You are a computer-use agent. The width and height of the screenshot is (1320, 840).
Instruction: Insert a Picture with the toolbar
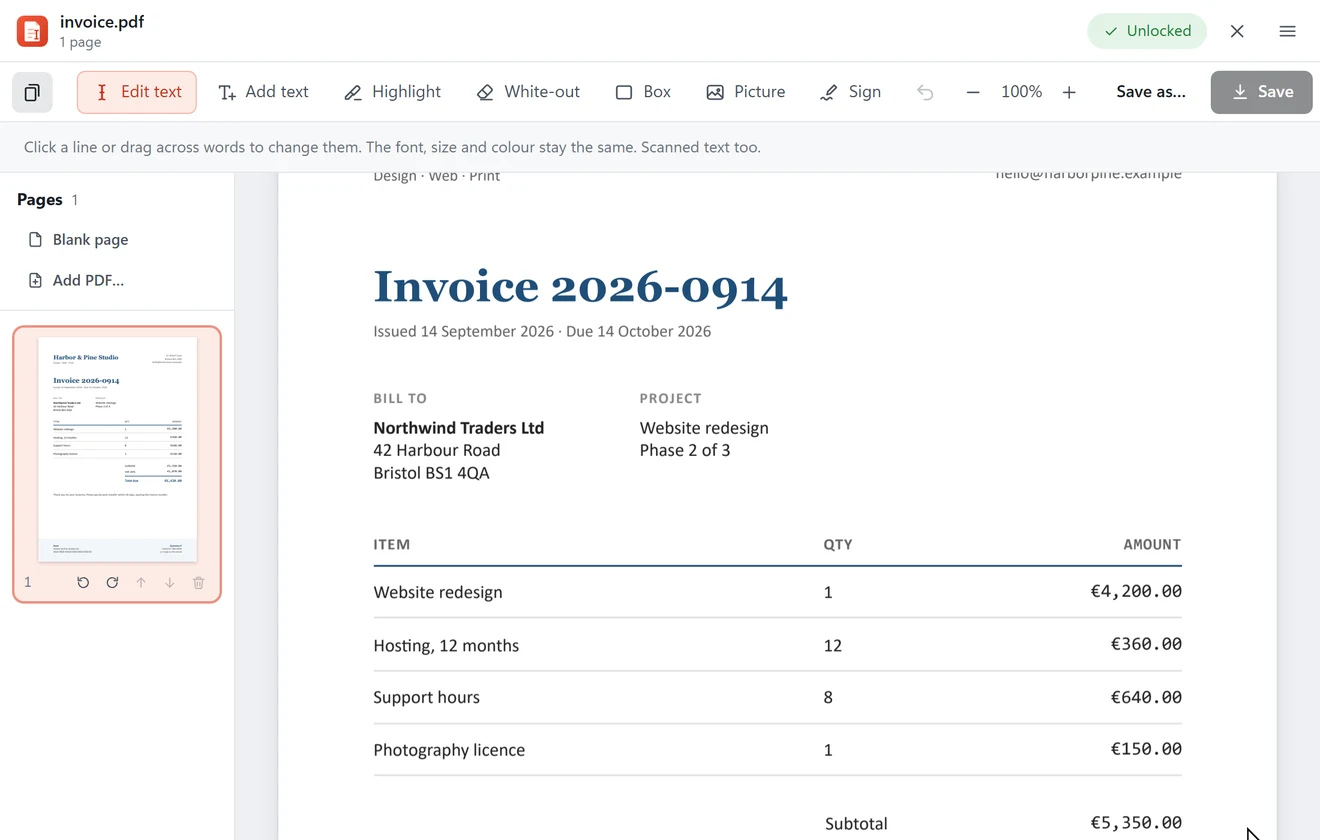tap(746, 92)
